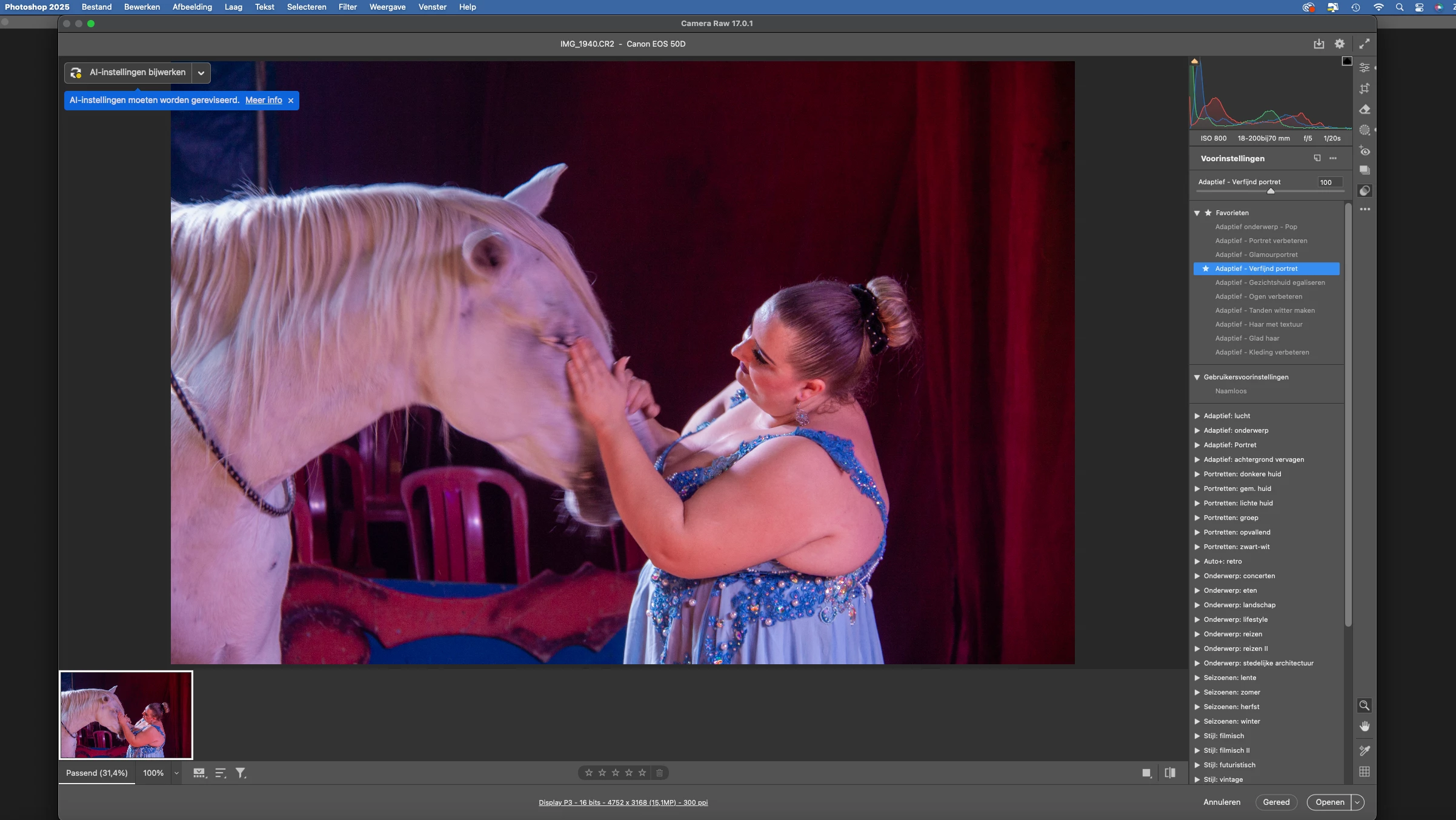Collapse the Favorieten preset group
This screenshot has height=820, width=1456.
1197,213
